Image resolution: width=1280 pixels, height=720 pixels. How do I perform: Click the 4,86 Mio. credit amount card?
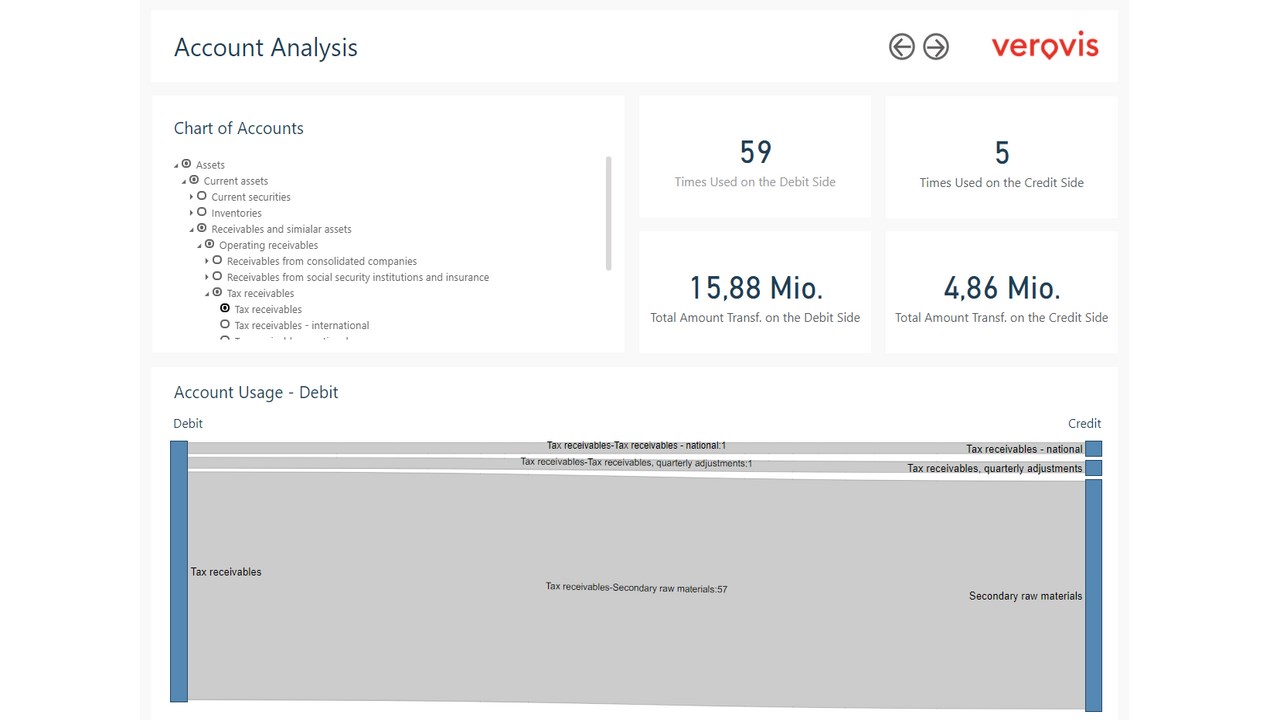pos(1002,292)
